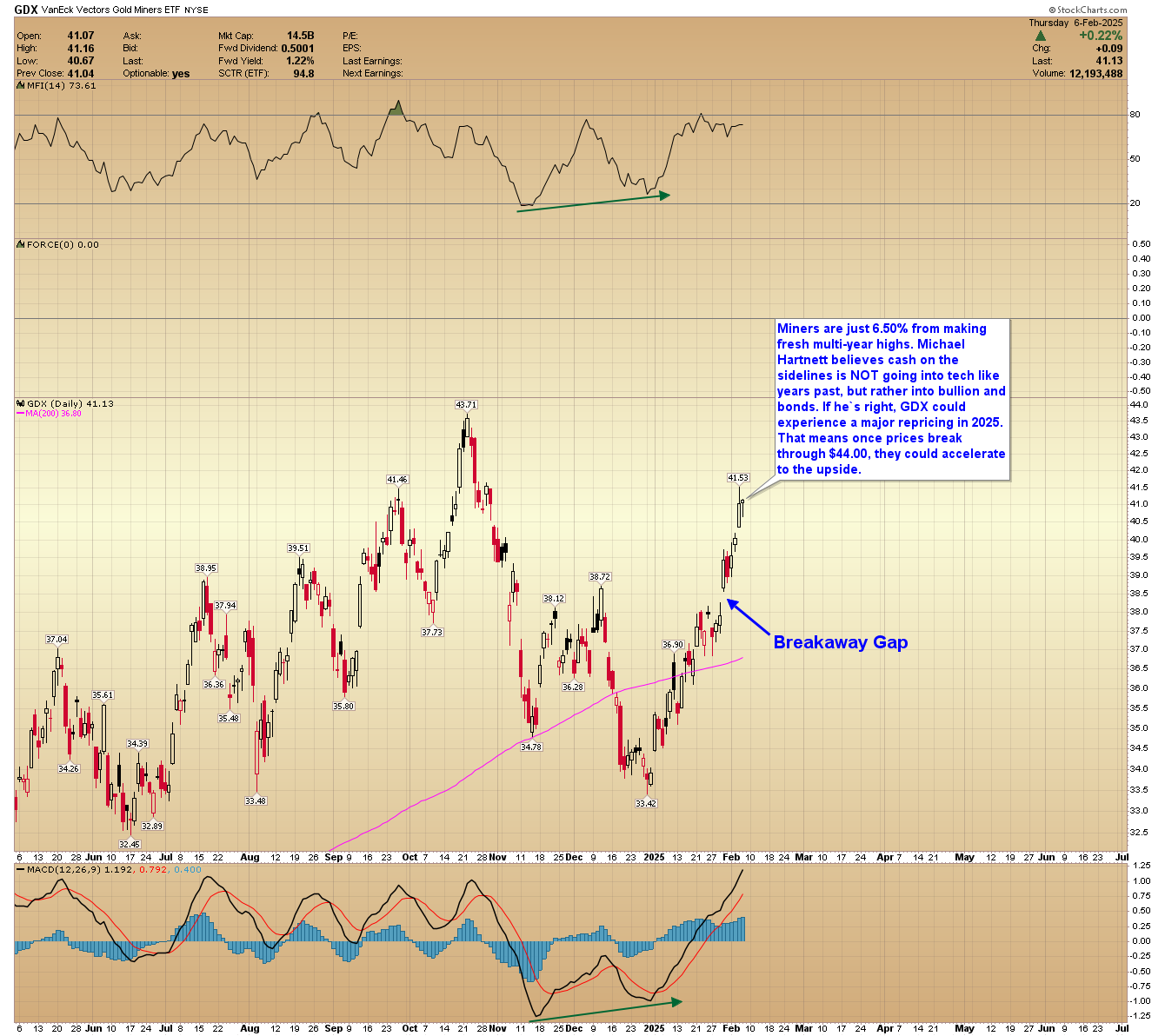Click the green up-triangle price change icon
Viewport: 1165px width, 1036px height.
coord(1039,36)
